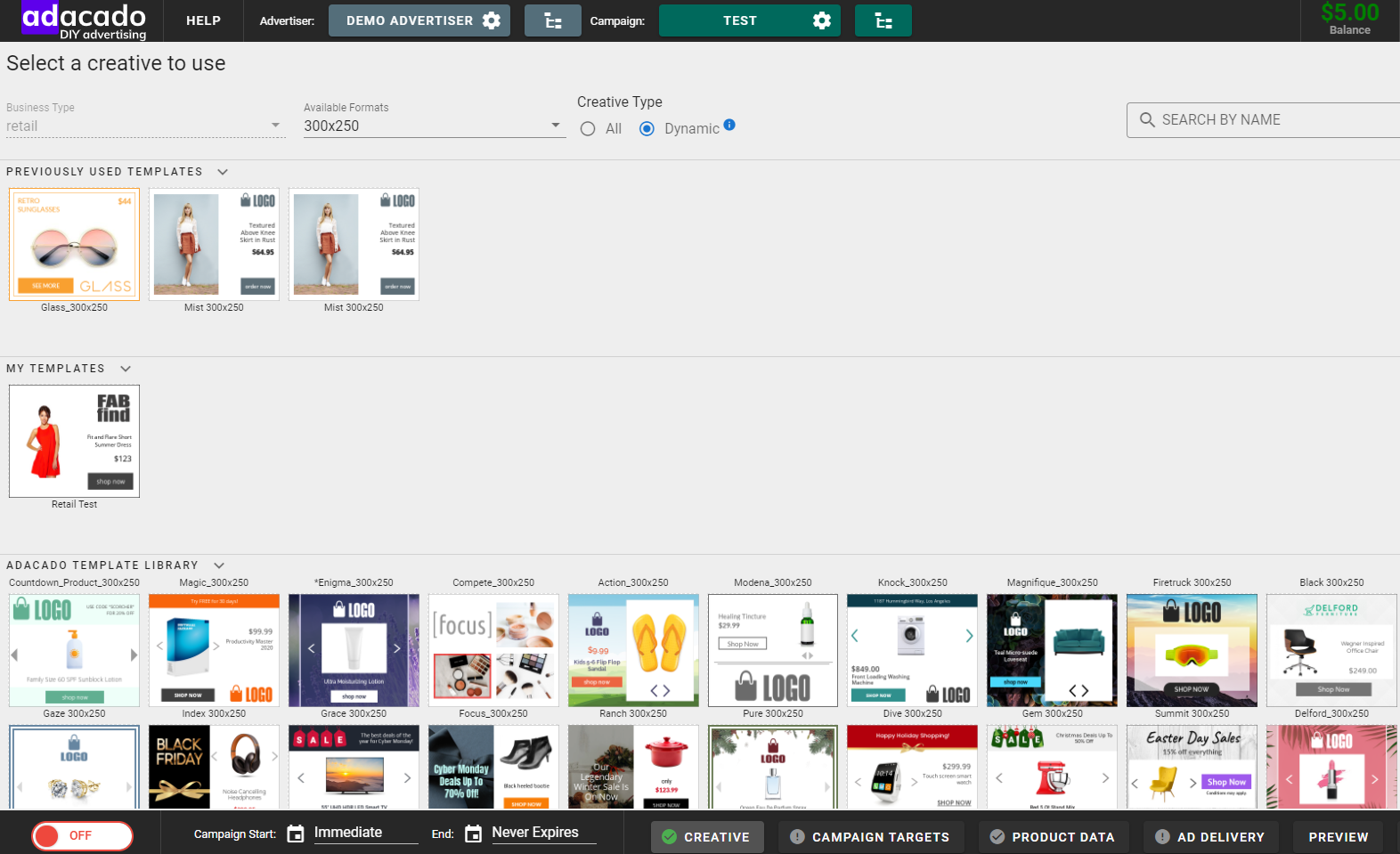The width and height of the screenshot is (1400, 854).
Task: Select the Retail Test template
Action: click(74, 441)
